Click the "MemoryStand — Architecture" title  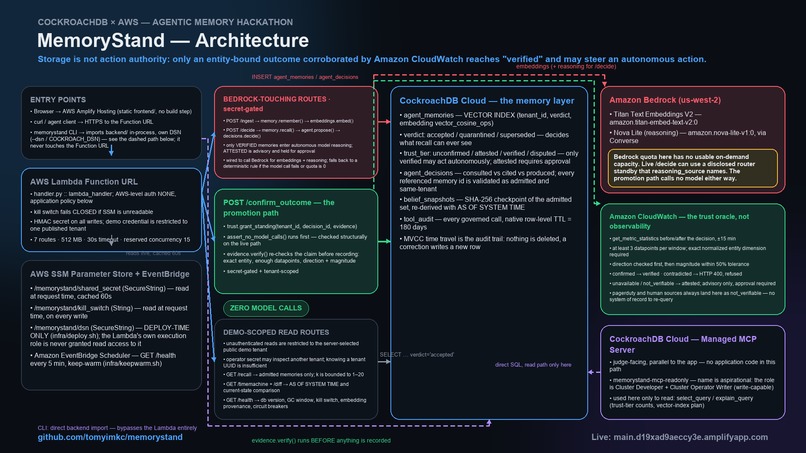(173, 40)
